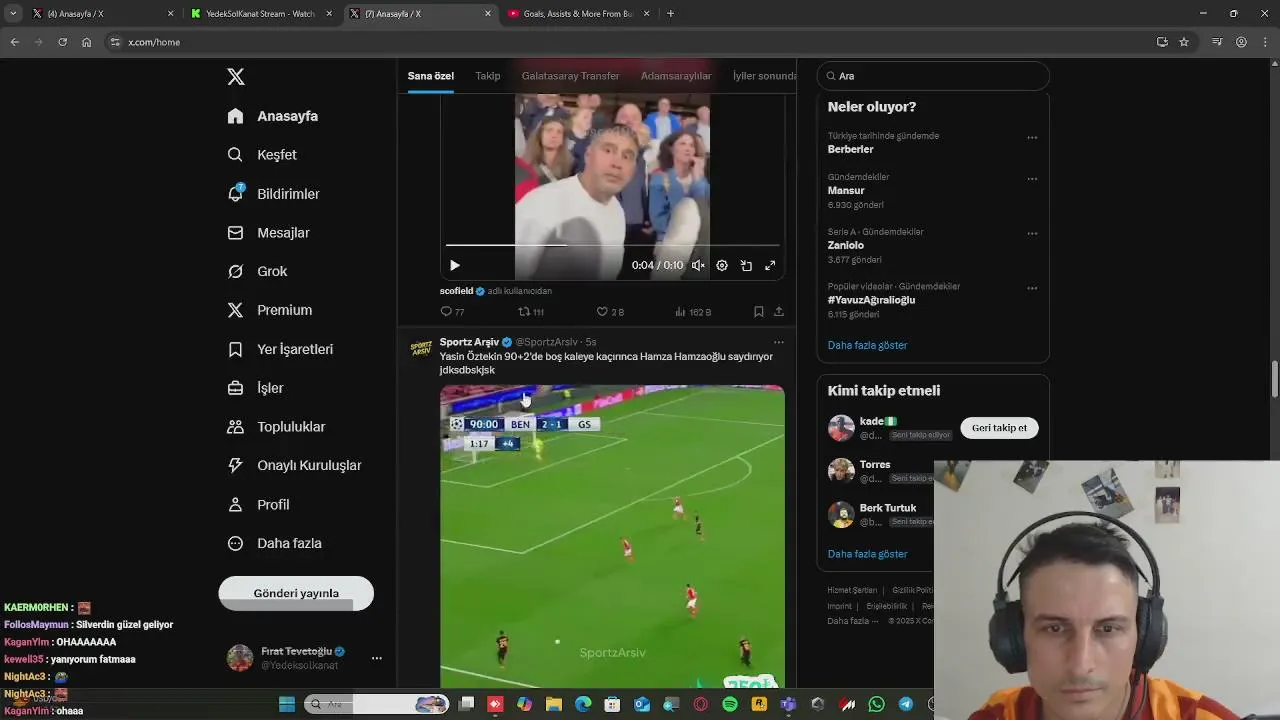Image resolution: width=1280 pixels, height=720 pixels.
Task: Open more options for #YavuzAğıralioğlu trend
Action: (1032, 288)
